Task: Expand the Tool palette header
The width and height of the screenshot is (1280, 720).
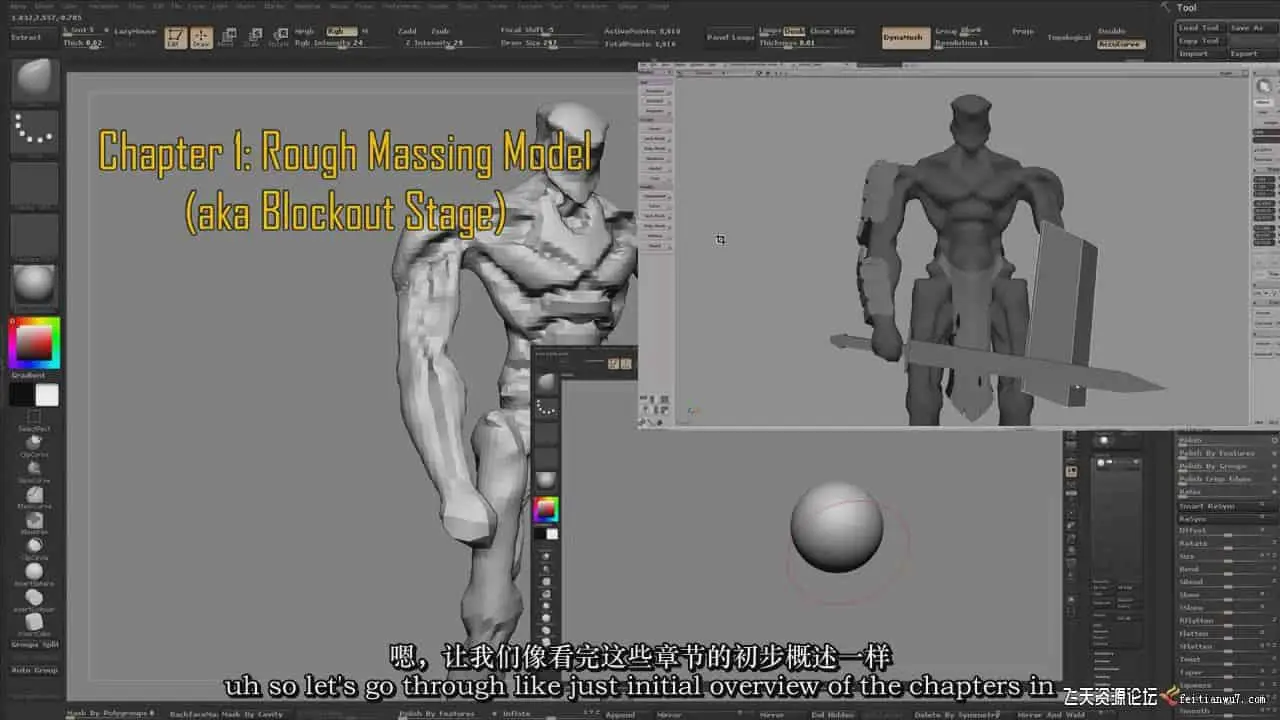Action: tap(1186, 7)
